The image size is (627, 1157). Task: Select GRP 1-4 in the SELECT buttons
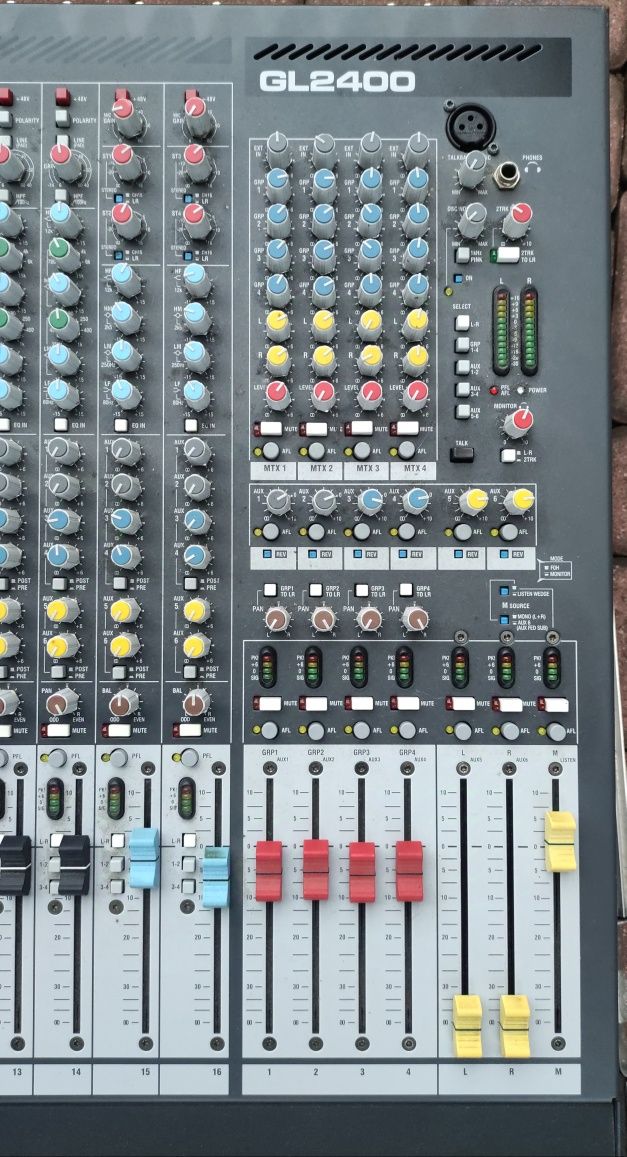pos(462,345)
